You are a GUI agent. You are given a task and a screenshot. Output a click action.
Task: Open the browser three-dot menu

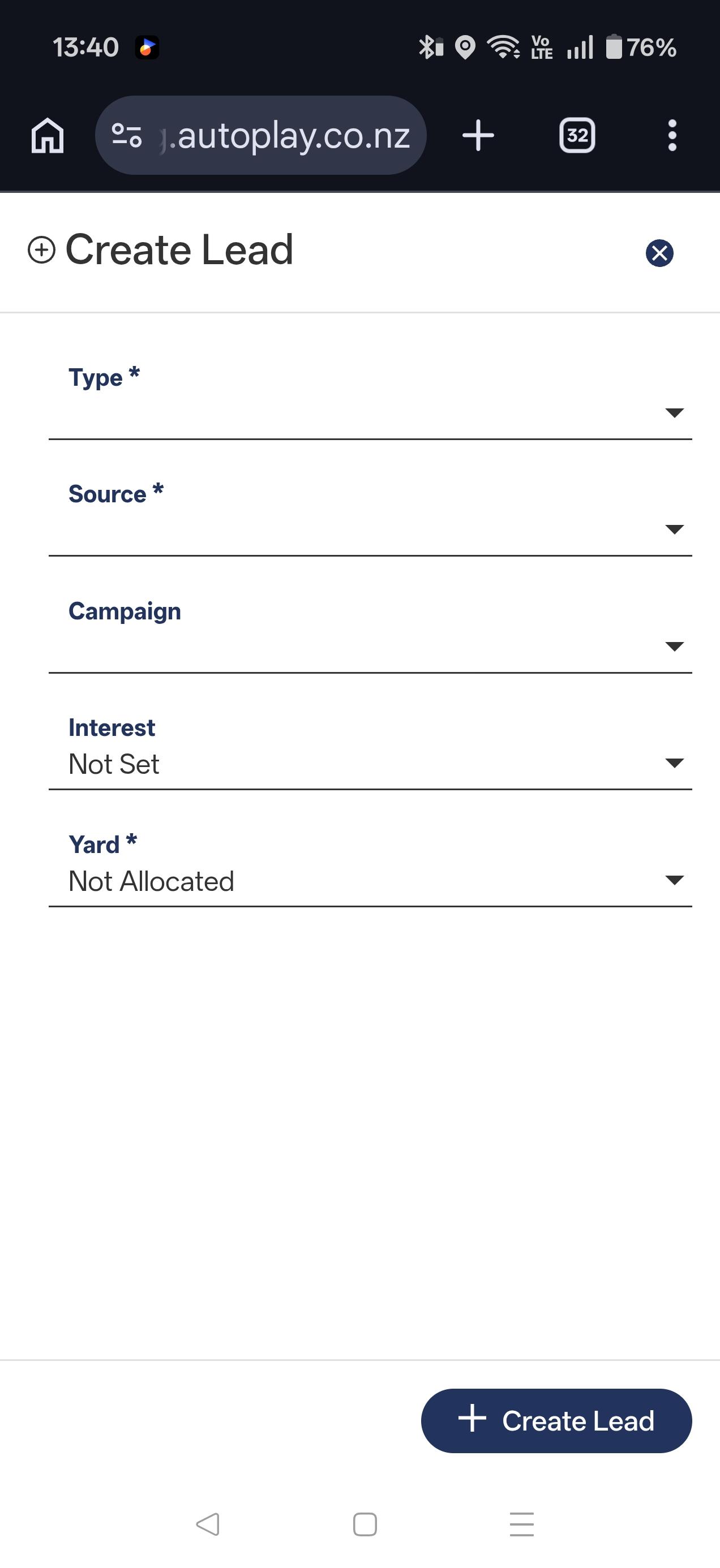[672, 135]
